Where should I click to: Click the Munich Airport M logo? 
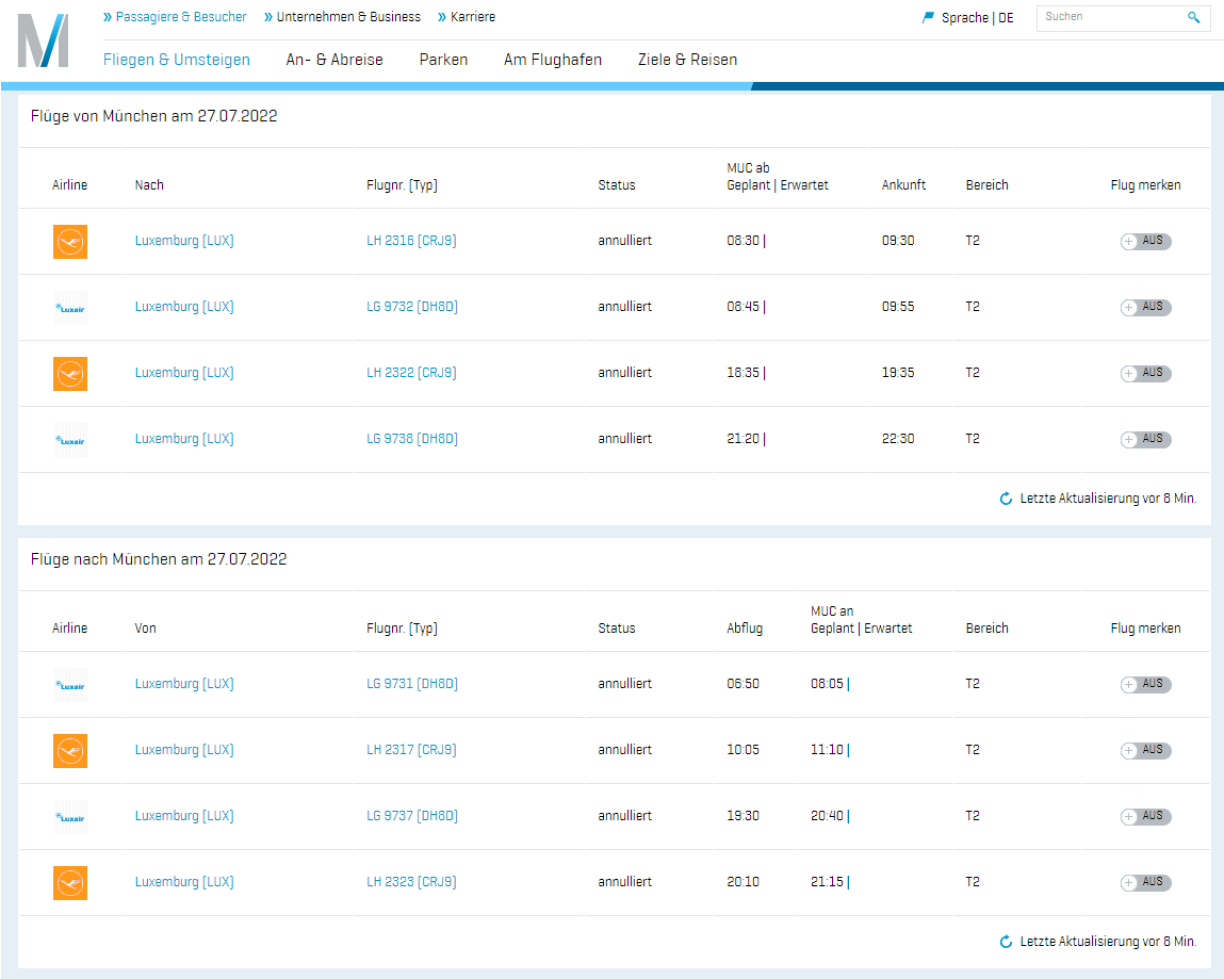43,42
